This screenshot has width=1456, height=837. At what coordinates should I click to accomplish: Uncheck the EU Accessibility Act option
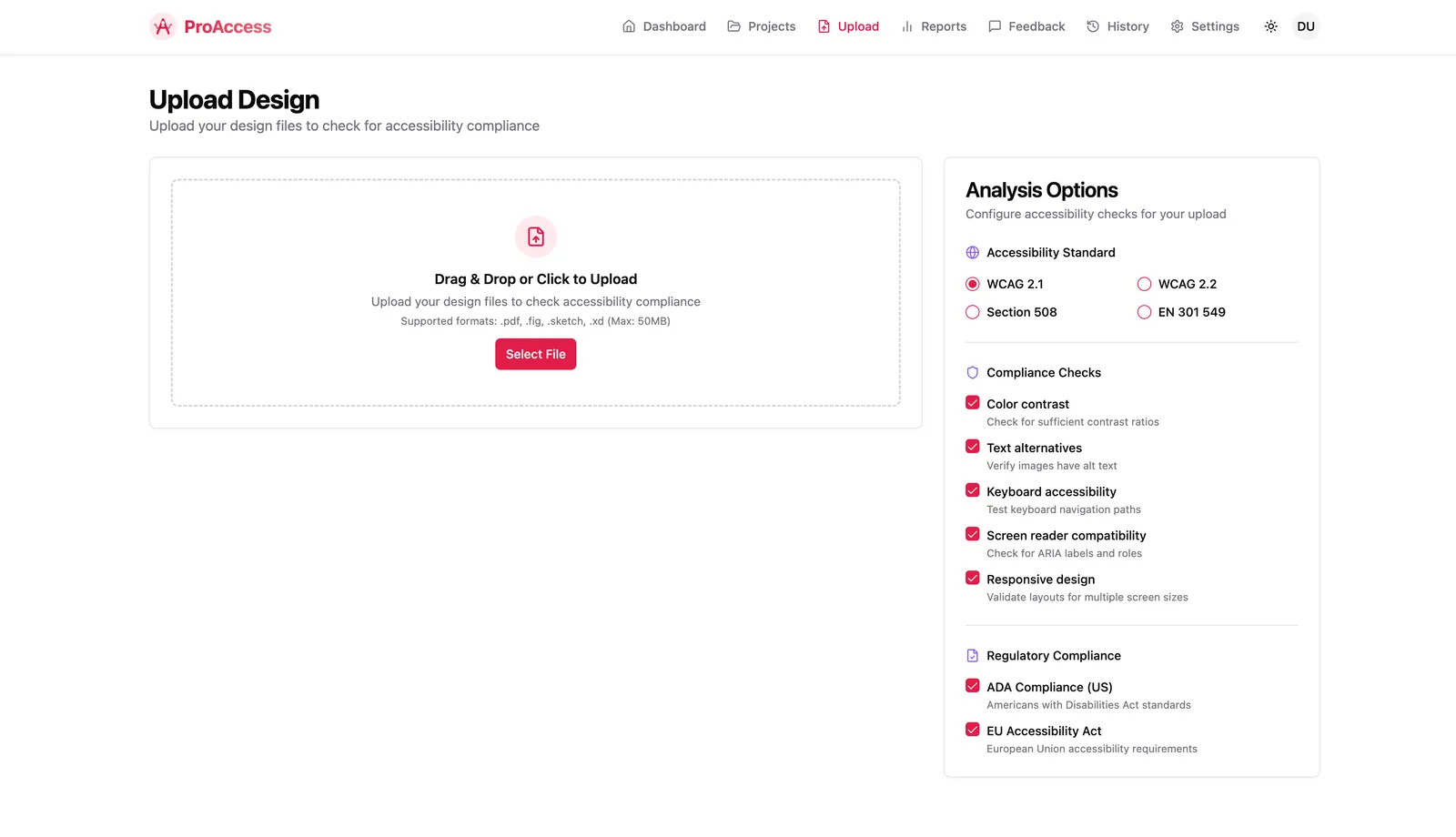tap(972, 730)
